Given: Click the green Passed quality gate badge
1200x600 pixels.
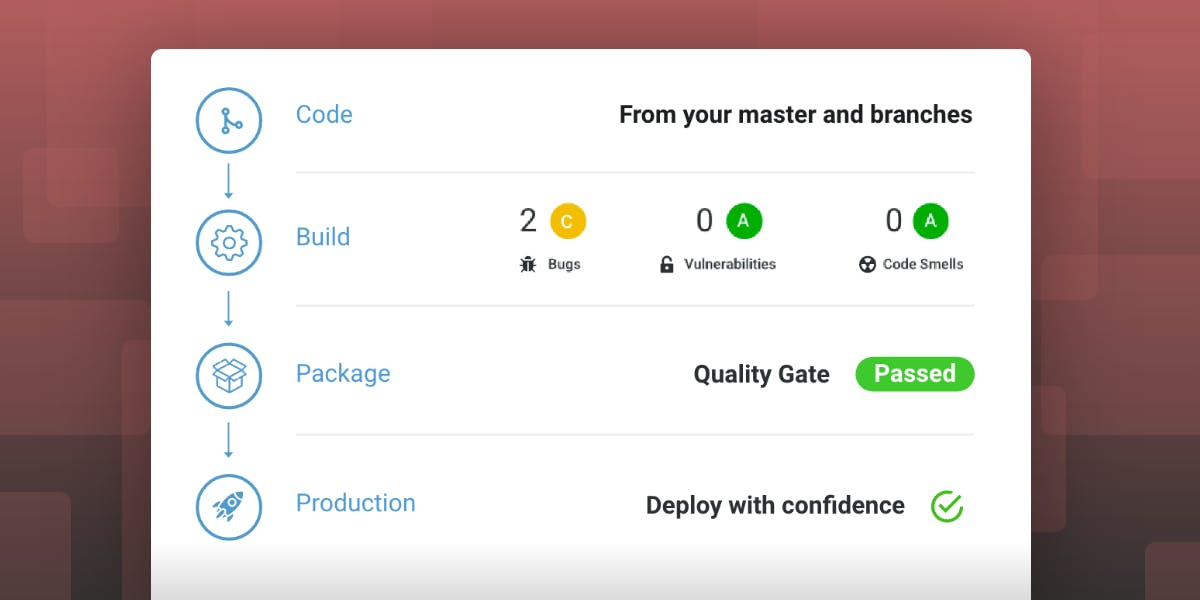Looking at the screenshot, I should point(914,374).
